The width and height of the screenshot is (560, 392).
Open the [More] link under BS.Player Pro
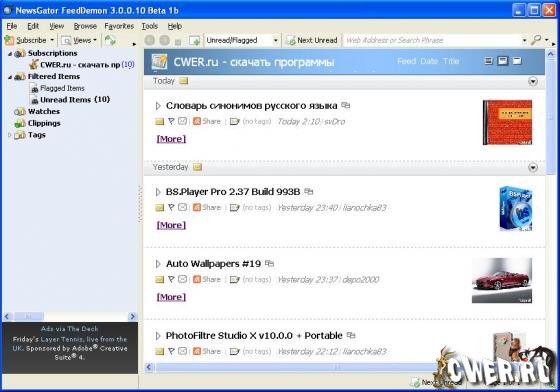[171, 225]
